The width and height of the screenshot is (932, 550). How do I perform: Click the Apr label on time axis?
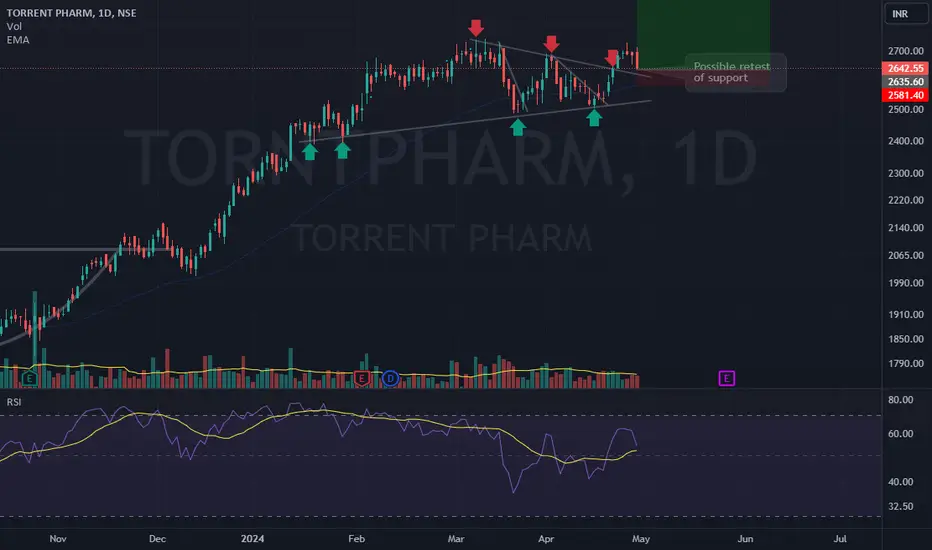coord(546,539)
